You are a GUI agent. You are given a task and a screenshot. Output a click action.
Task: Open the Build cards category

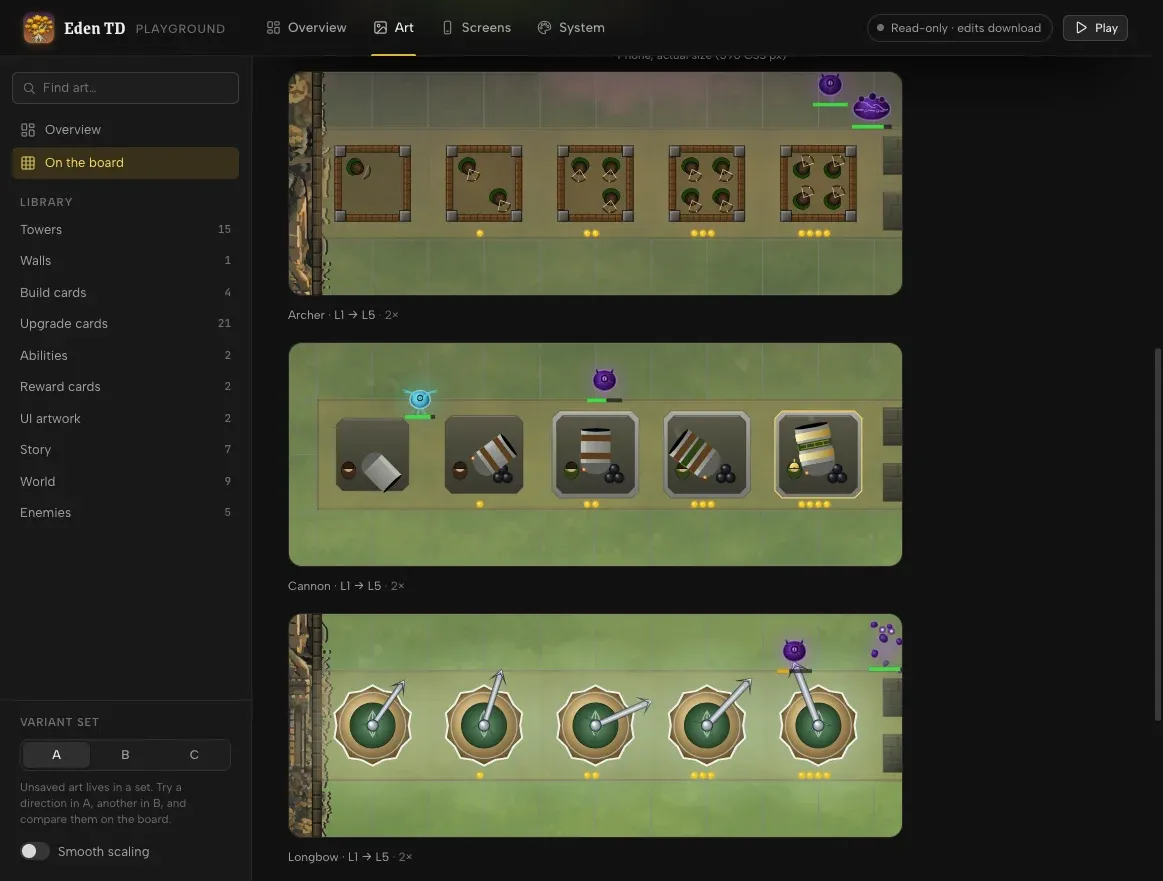click(x=125, y=292)
